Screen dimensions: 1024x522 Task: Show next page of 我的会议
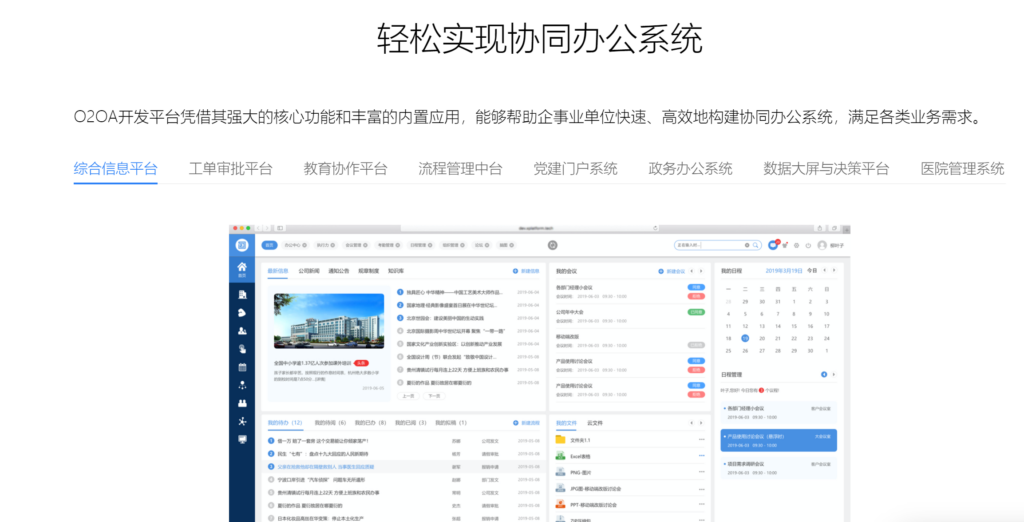[x=701, y=270]
